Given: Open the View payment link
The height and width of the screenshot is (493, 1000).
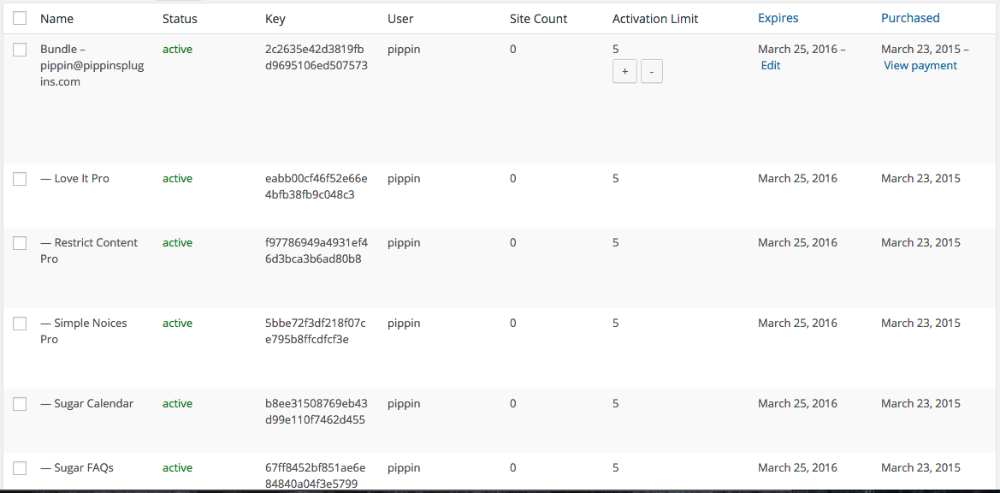Looking at the screenshot, I should [x=920, y=66].
